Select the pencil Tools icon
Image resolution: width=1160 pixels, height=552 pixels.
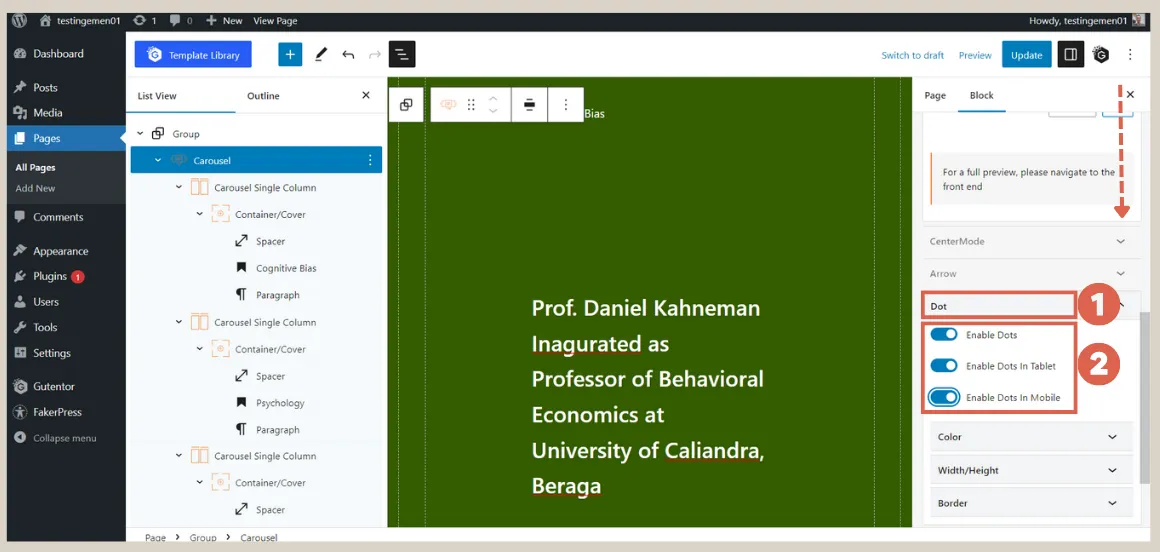coord(320,54)
